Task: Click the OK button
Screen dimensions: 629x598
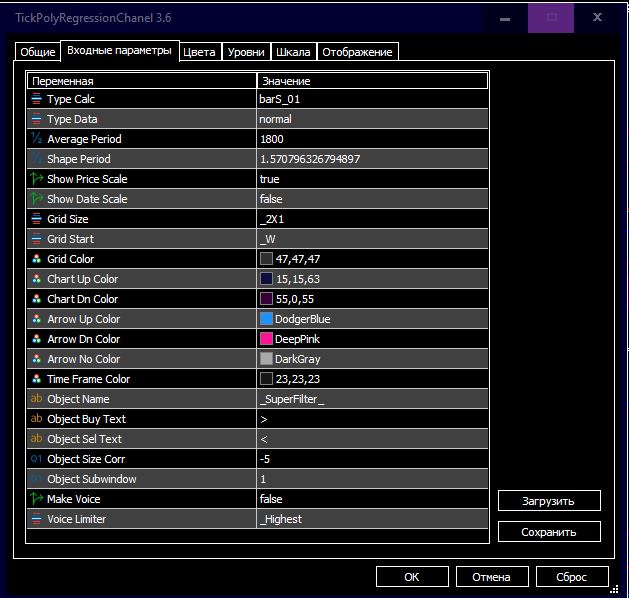Action: tap(412, 577)
